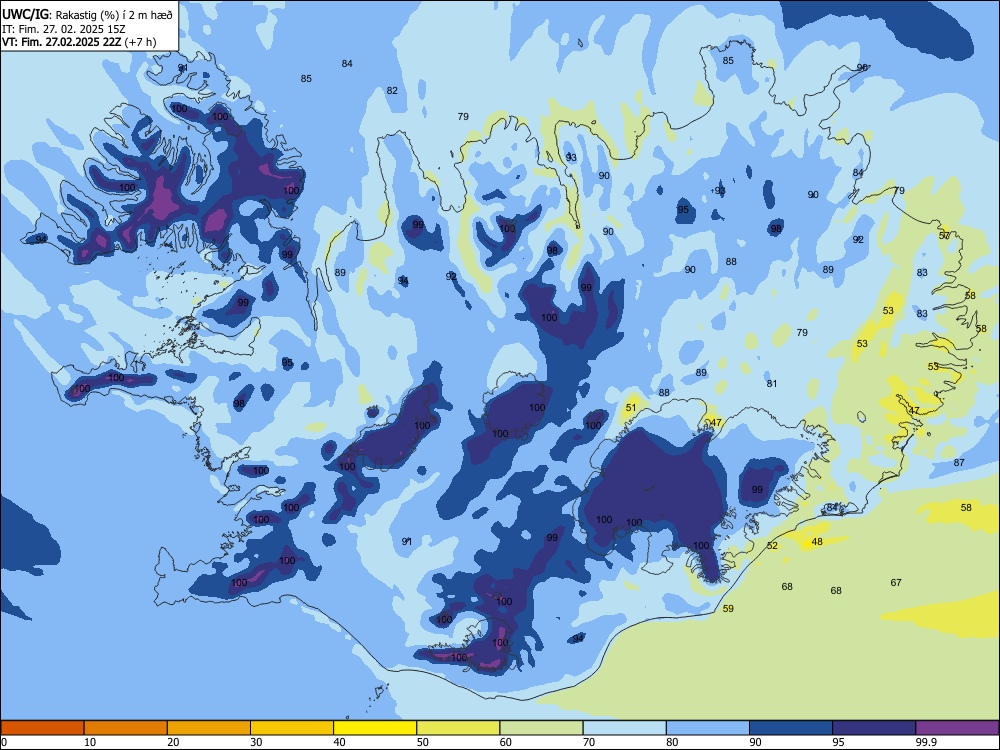Click the humidity value "52" near southeast coast
This screenshot has width=1000, height=750.
(x=772, y=545)
